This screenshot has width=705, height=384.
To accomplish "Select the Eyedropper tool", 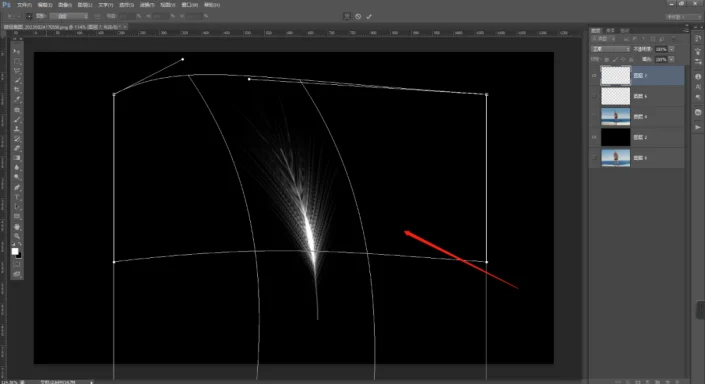I will (x=17, y=100).
